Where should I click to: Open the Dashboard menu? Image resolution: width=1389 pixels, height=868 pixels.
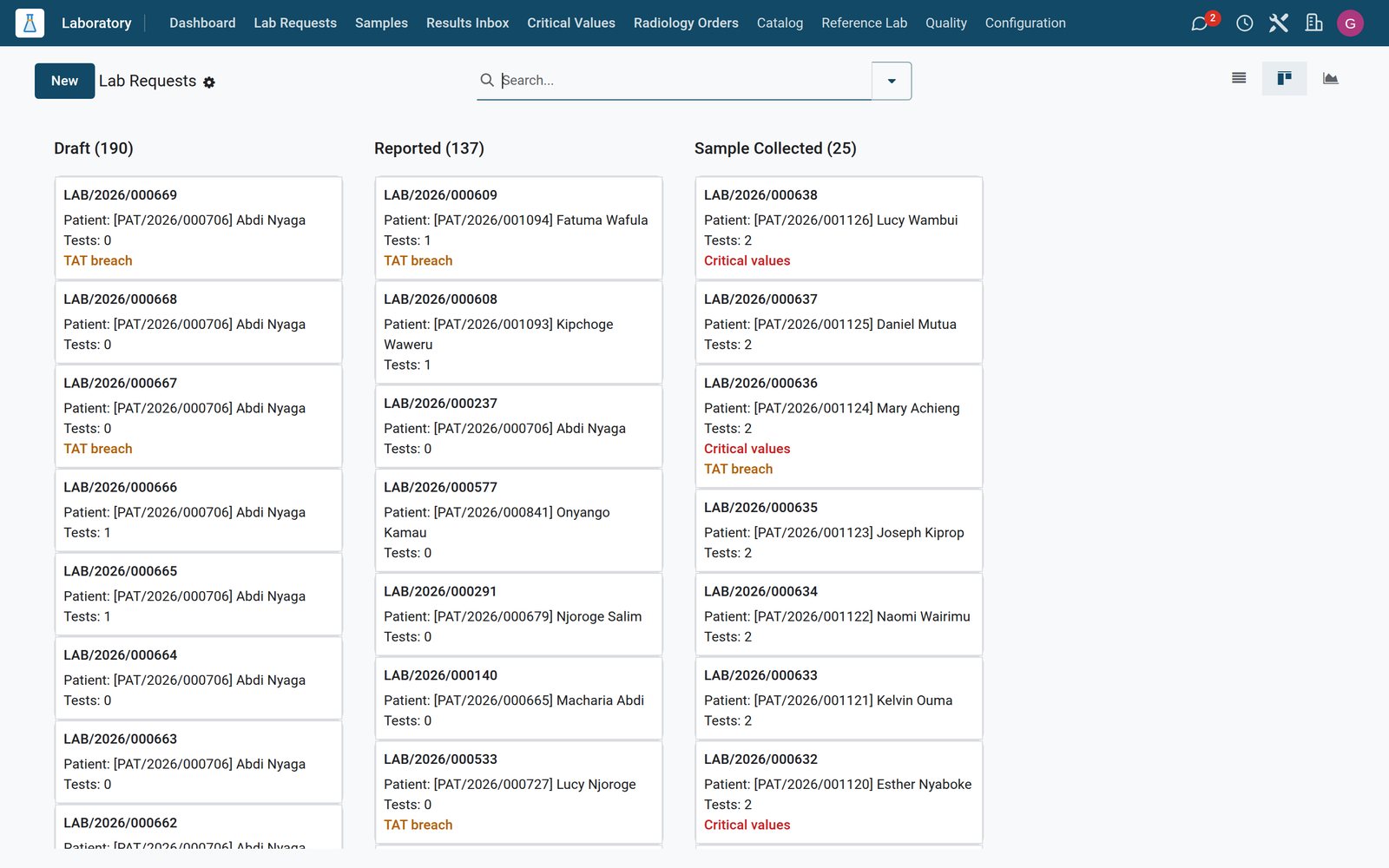point(202,23)
